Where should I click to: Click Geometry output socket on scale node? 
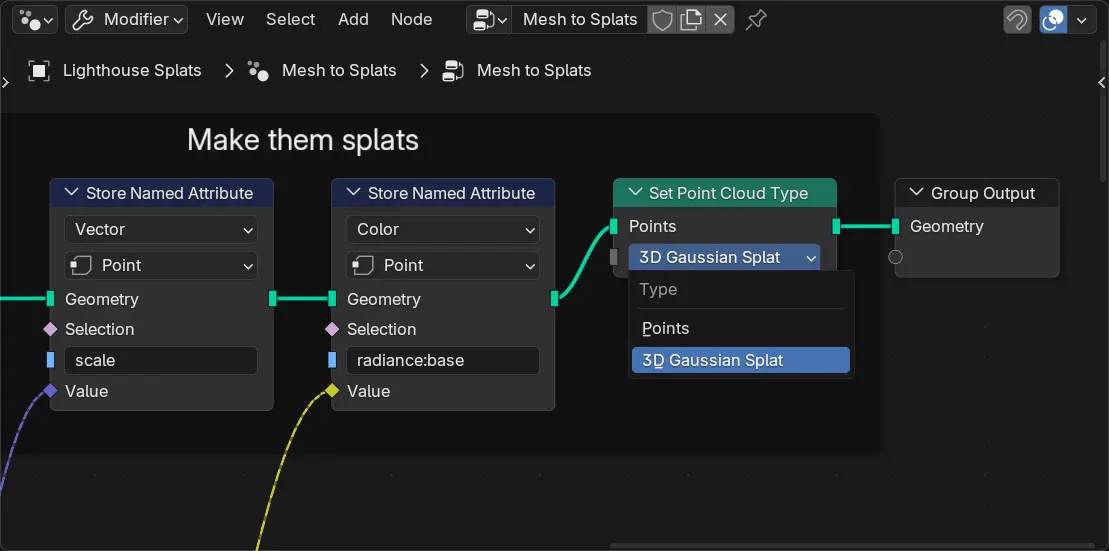(273, 298)
